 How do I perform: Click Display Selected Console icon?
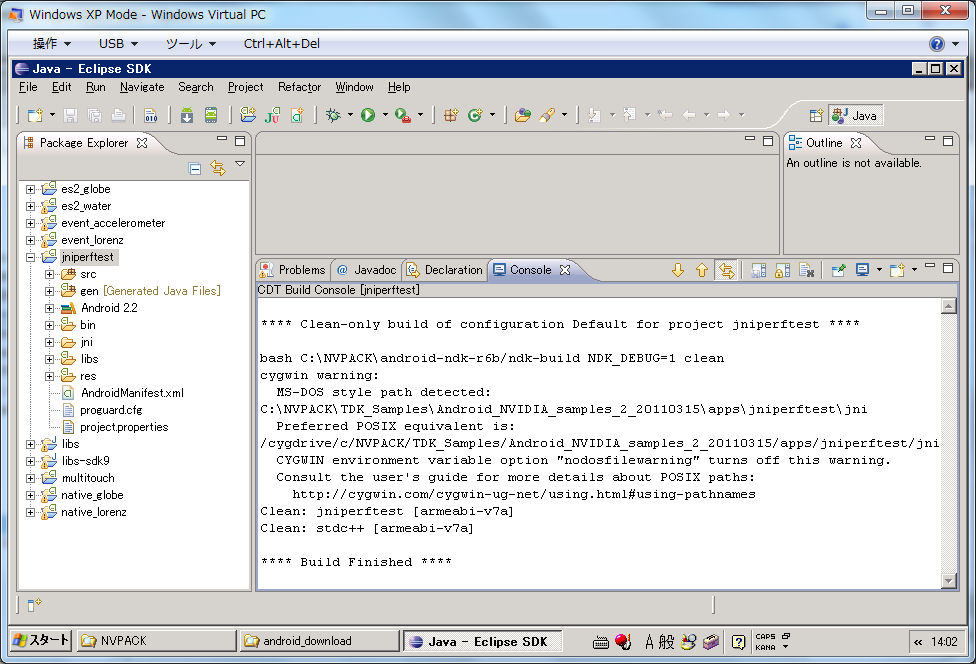coord(862,270)
